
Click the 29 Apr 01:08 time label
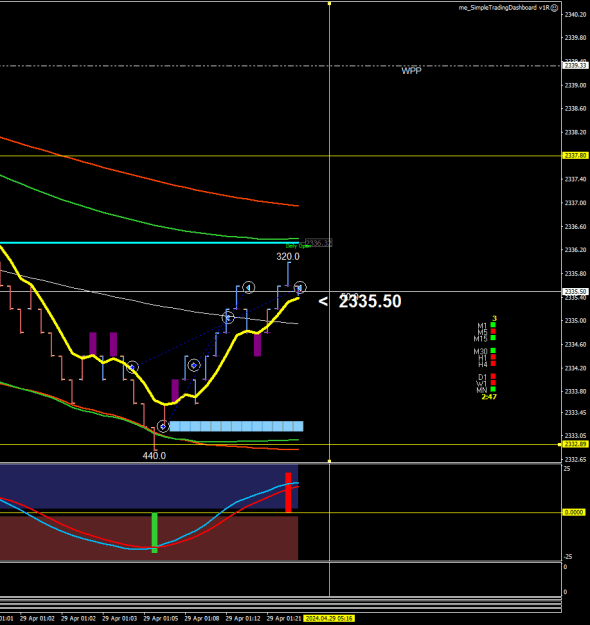pos(202,619)
